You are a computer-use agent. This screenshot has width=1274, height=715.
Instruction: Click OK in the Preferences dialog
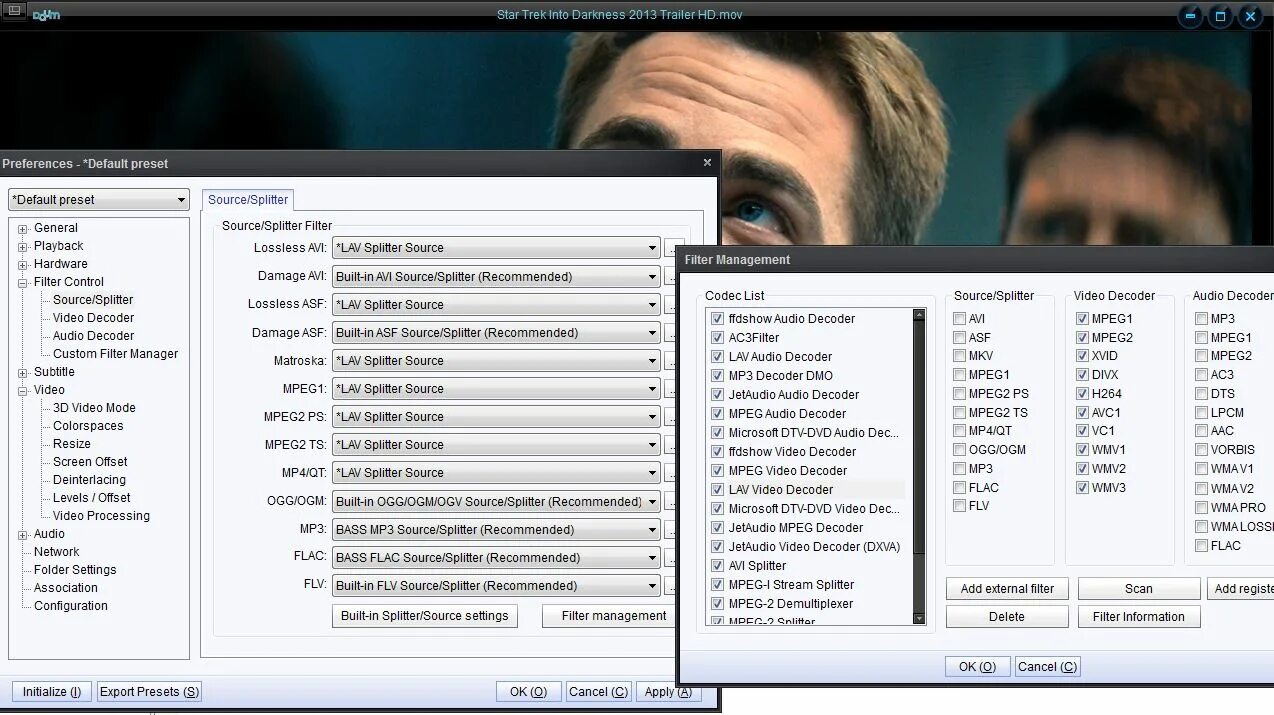(x=528, y=692)
